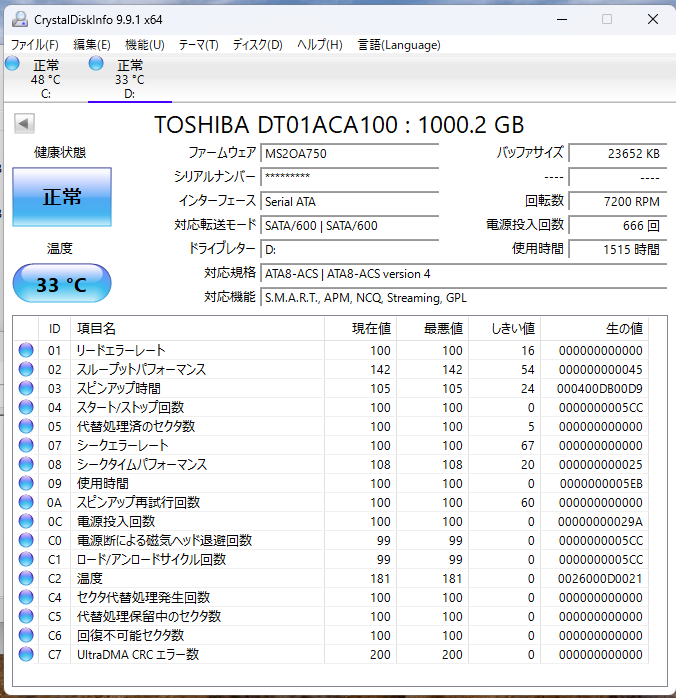This screenshot has width=676, height=698.
Task: Click status orb for attribute 05 代替処理済のセクタ数
Action: [26, 426]
